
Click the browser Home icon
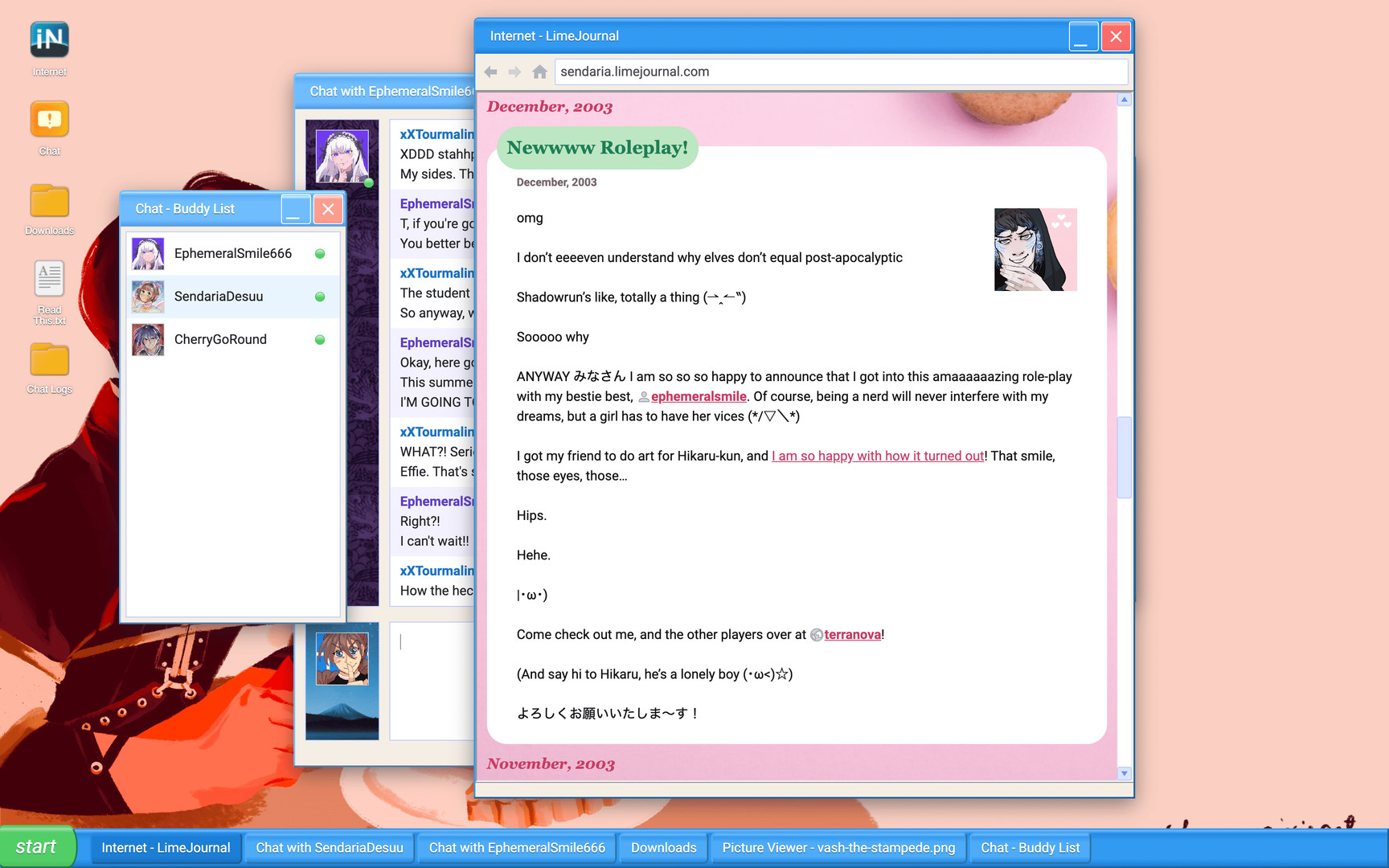(x=539, y=72)
